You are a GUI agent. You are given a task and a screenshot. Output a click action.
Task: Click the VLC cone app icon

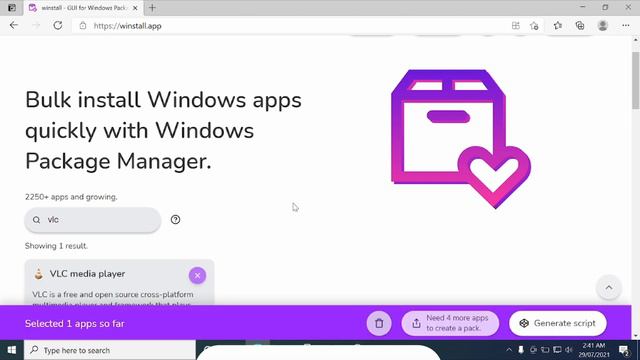point(39,274)
